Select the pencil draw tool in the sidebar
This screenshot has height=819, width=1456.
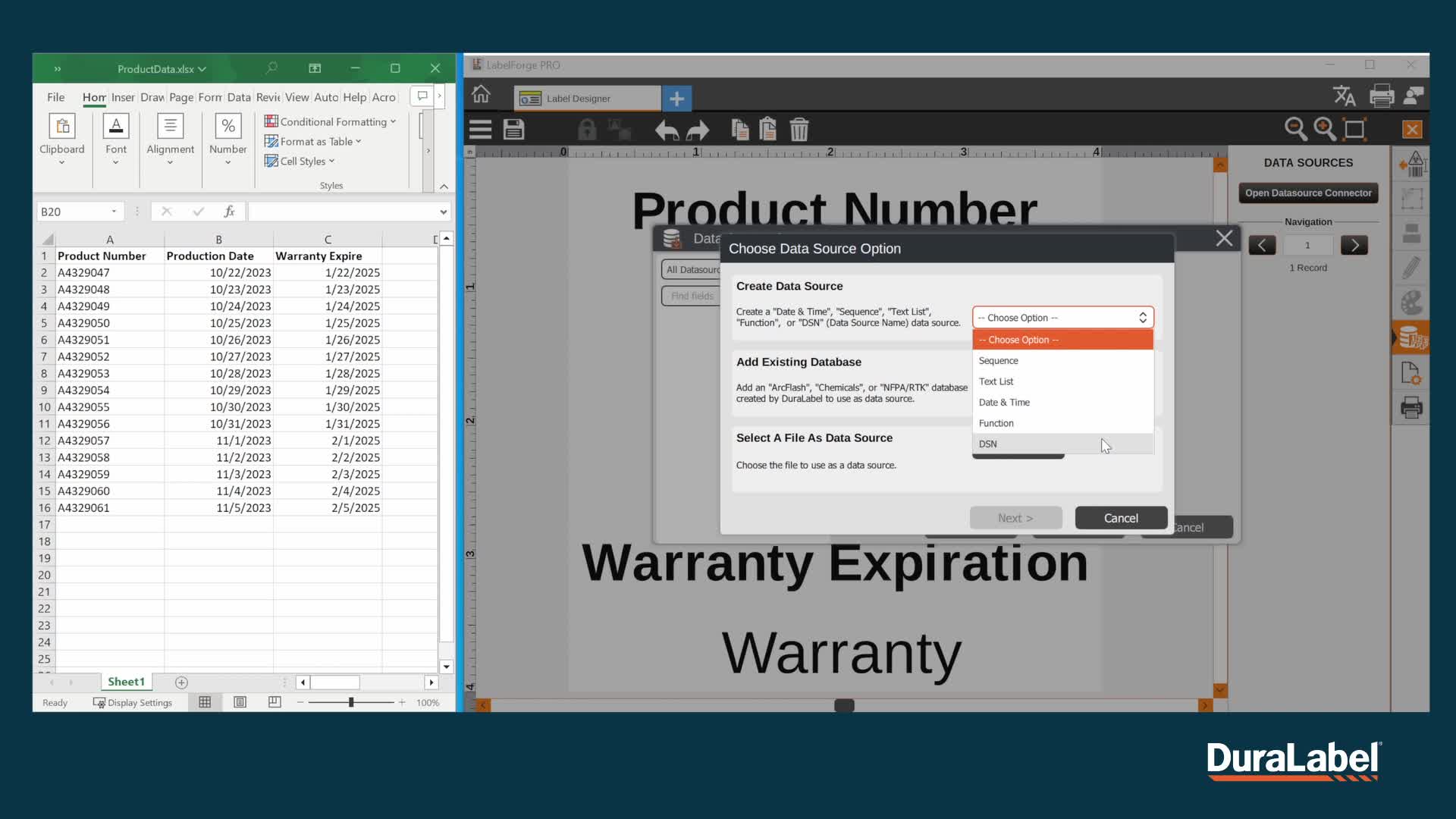1411,268
